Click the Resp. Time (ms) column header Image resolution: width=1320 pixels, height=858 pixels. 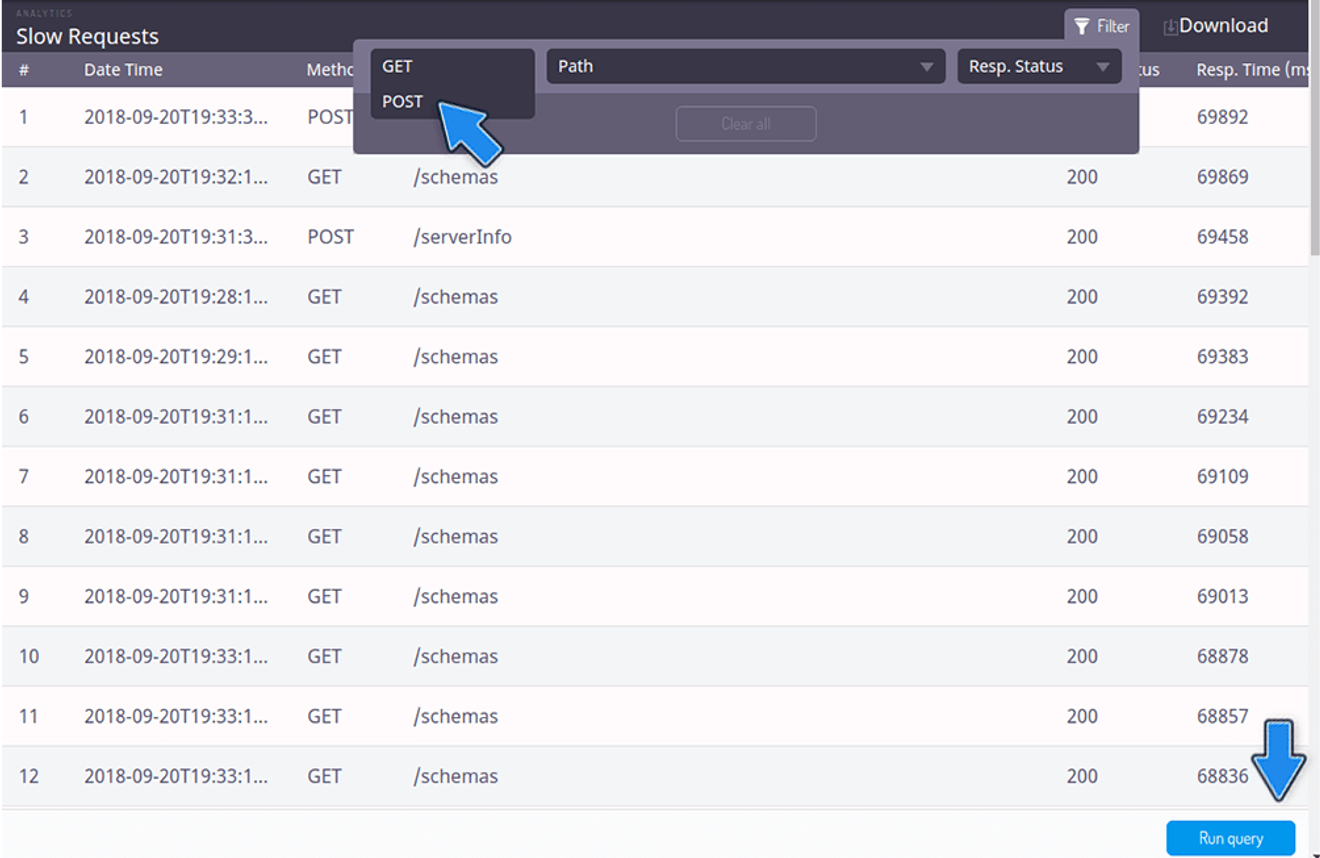tap(1252, 70)
